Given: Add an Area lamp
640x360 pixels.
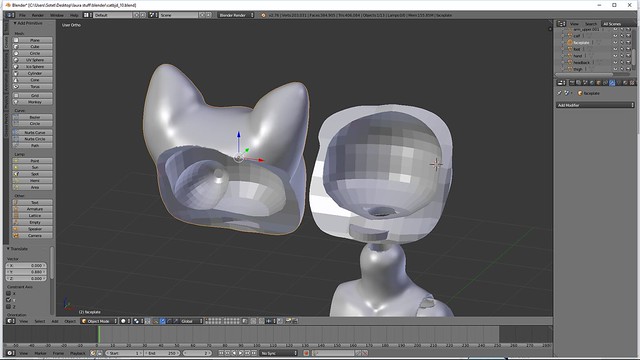Looking at the screenshot, I should (33, 187).
